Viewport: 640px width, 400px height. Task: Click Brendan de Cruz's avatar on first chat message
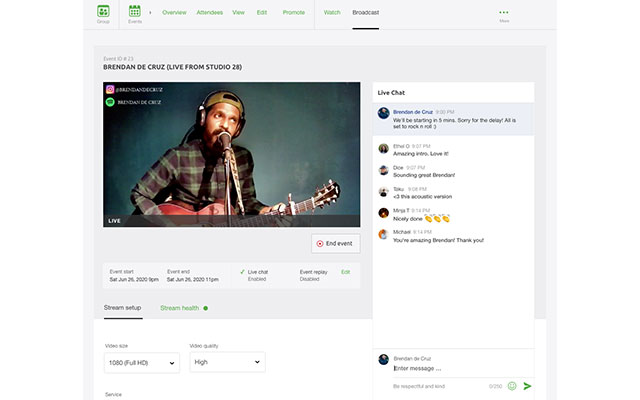383,114
